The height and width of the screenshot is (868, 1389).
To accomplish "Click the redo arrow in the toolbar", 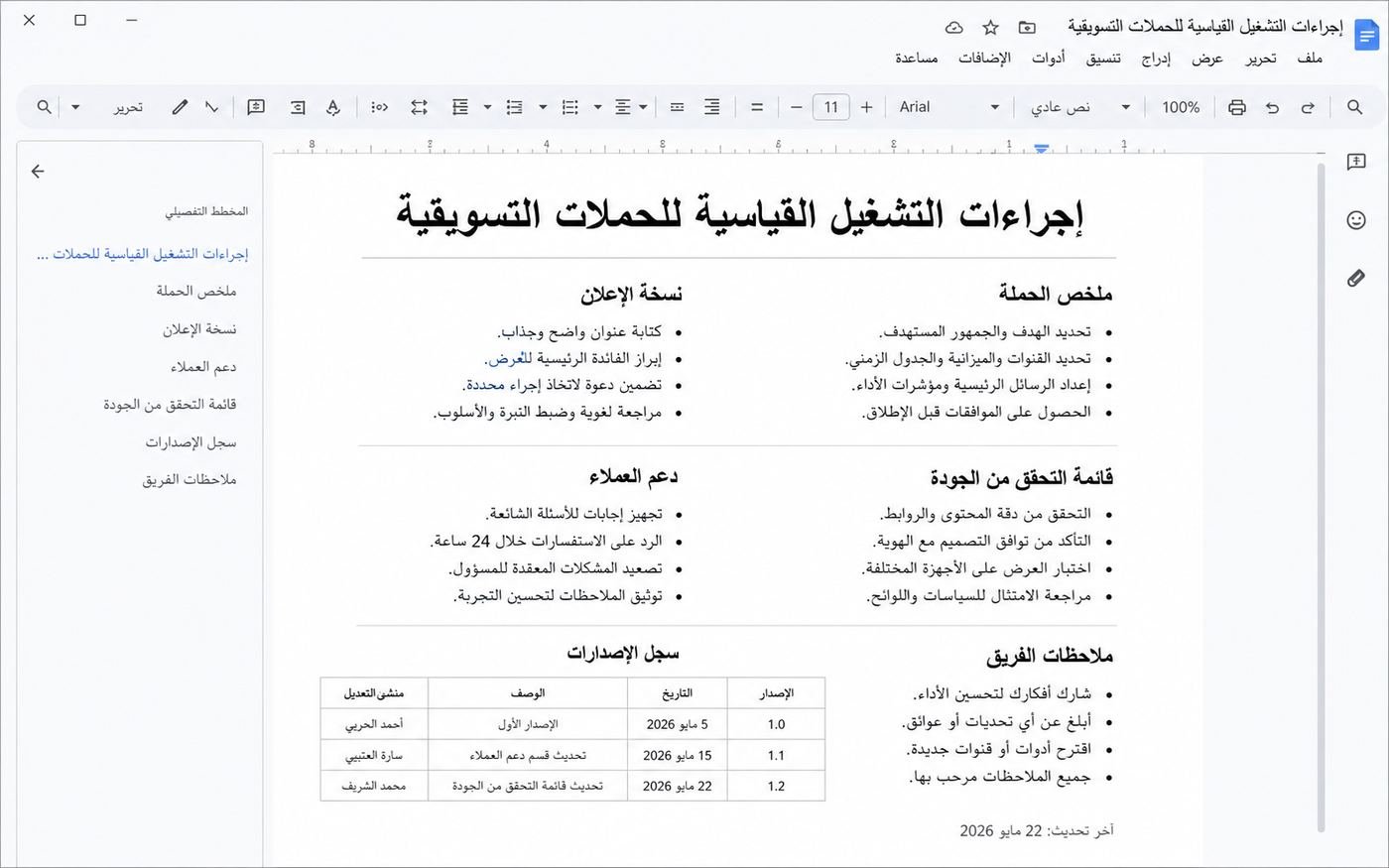I will pyautogui.click(x=1308, y=107).
